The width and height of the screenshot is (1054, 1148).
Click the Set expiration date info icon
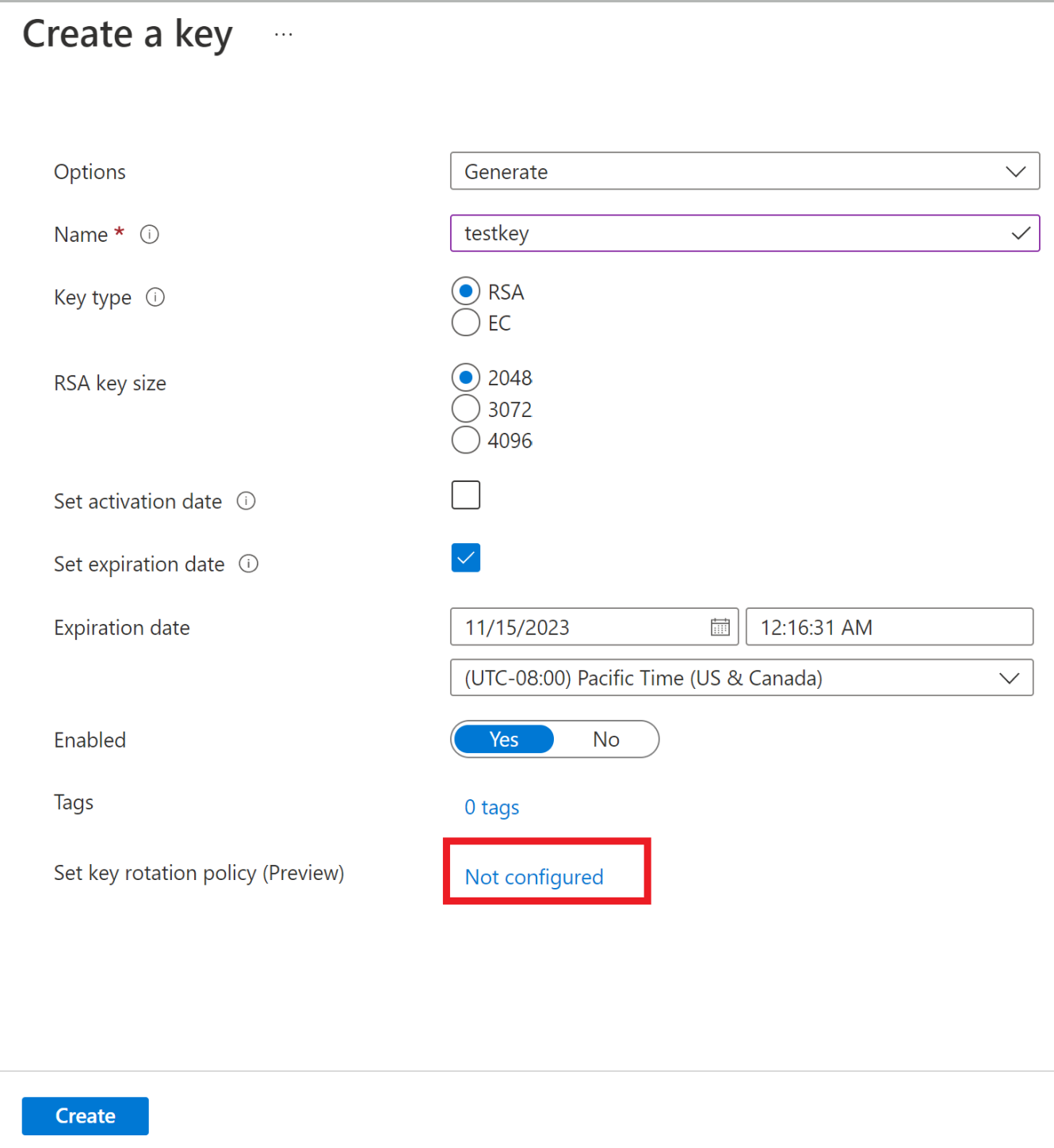tap(248, 564)
